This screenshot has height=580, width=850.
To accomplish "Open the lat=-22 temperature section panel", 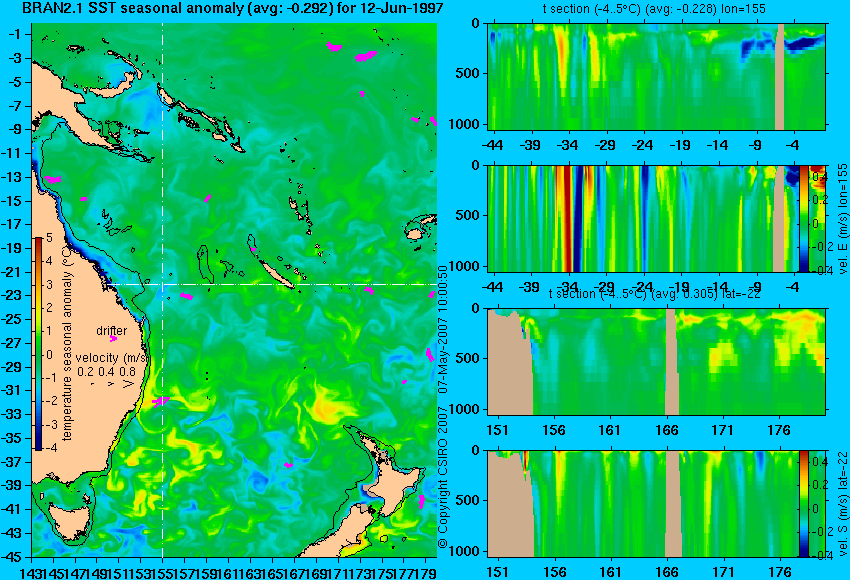I will tap(657, 362).
